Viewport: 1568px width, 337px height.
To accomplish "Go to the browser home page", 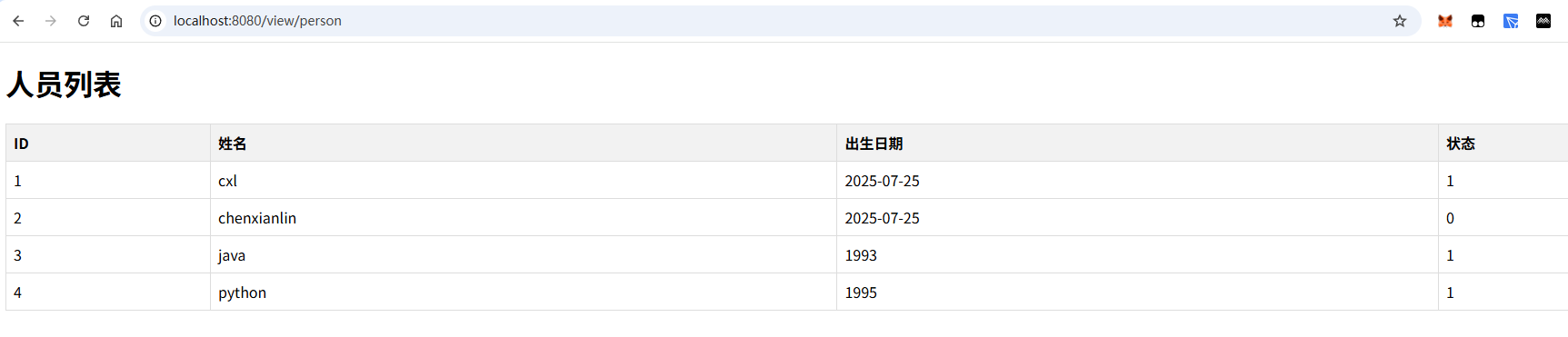I will point(116,21).
